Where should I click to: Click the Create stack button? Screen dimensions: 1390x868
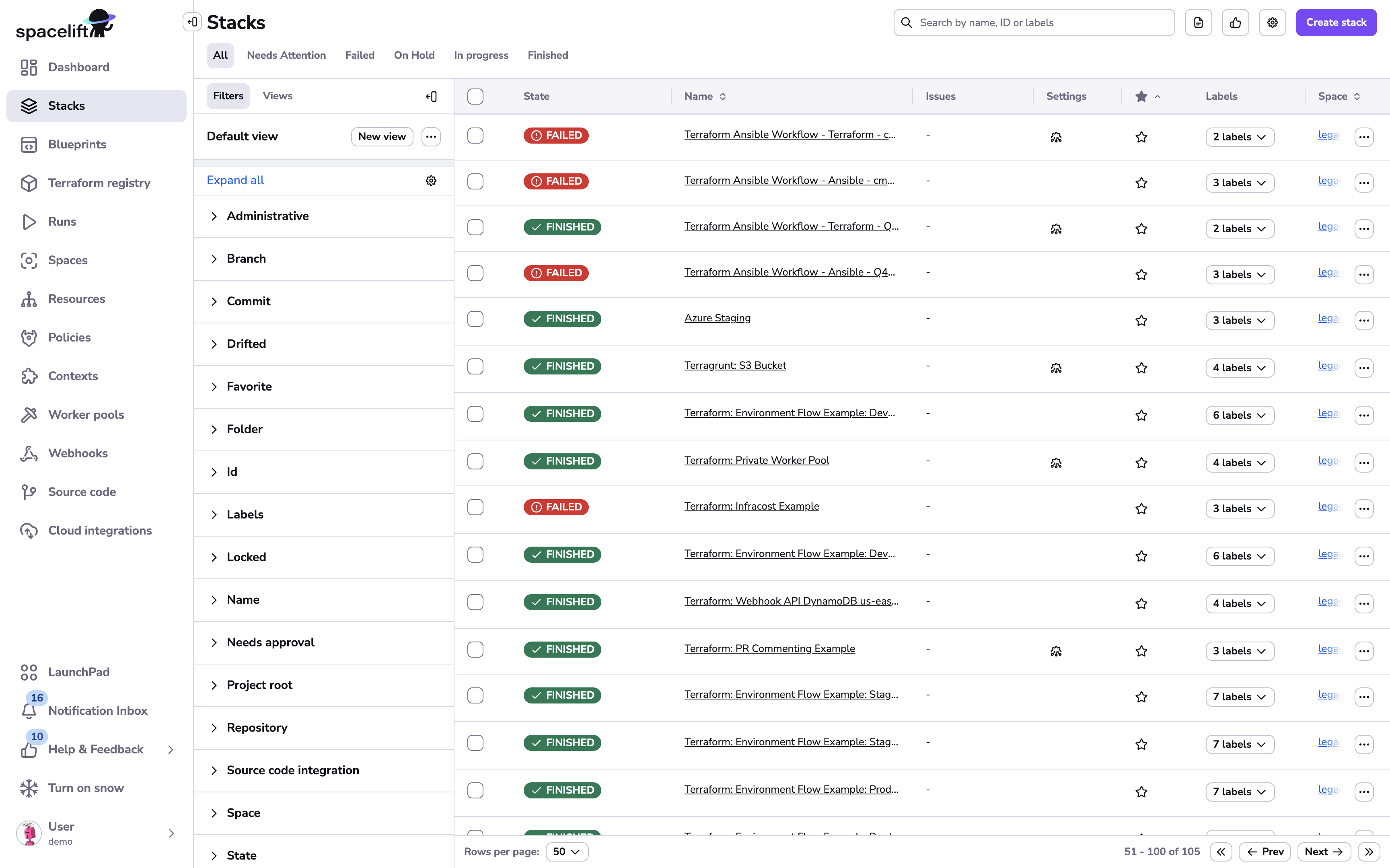1336,23
